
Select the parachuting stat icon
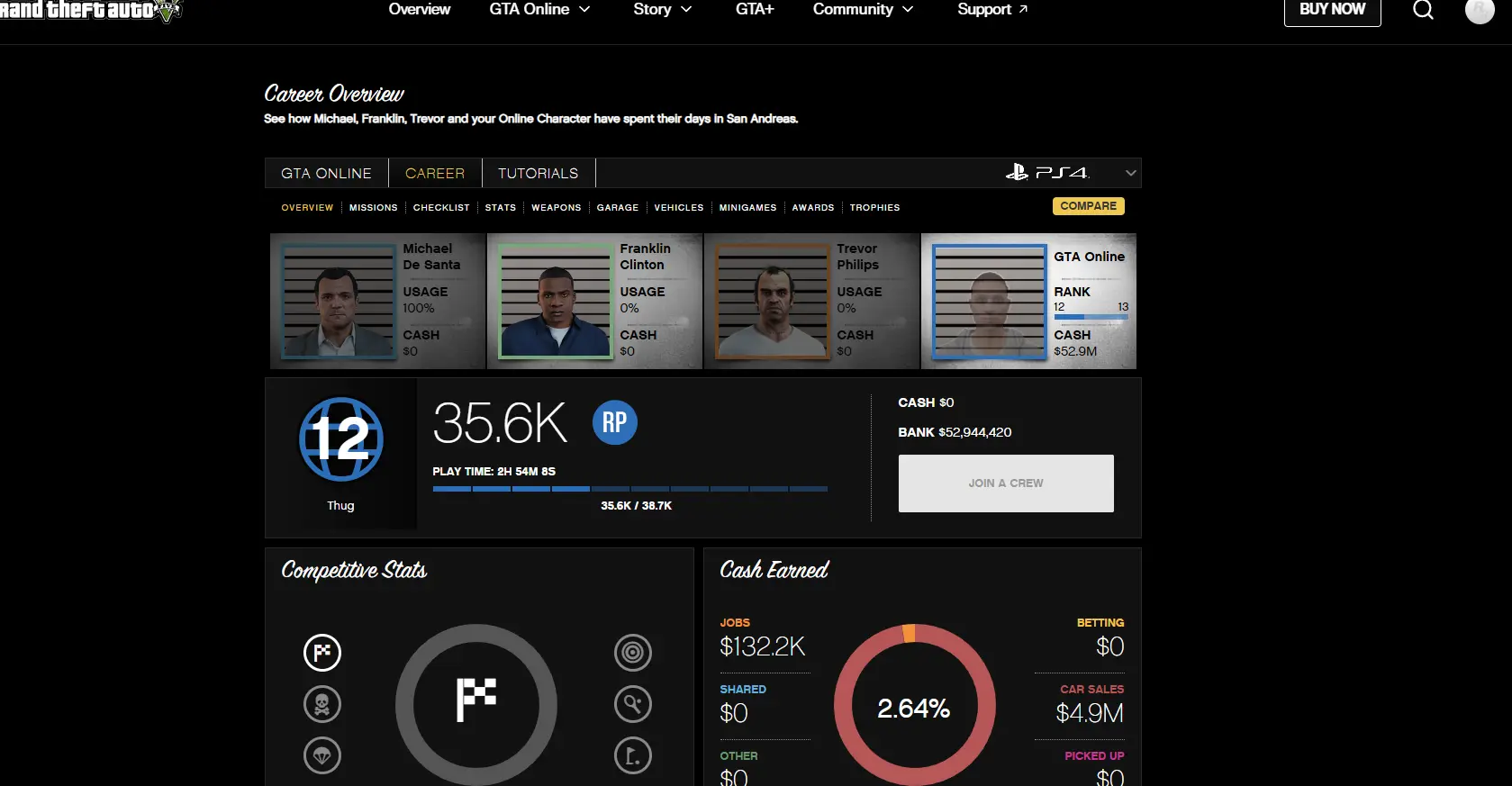(322, 755)
